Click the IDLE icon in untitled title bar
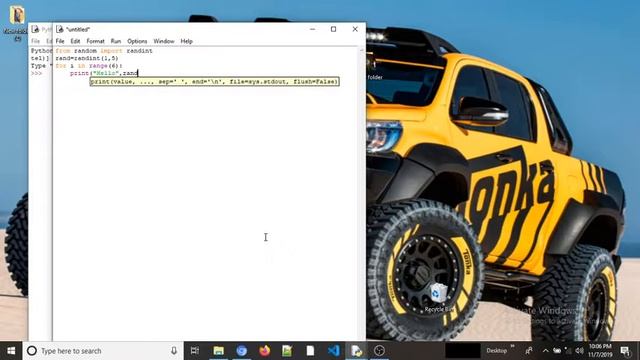 click(x=60, y=29)
